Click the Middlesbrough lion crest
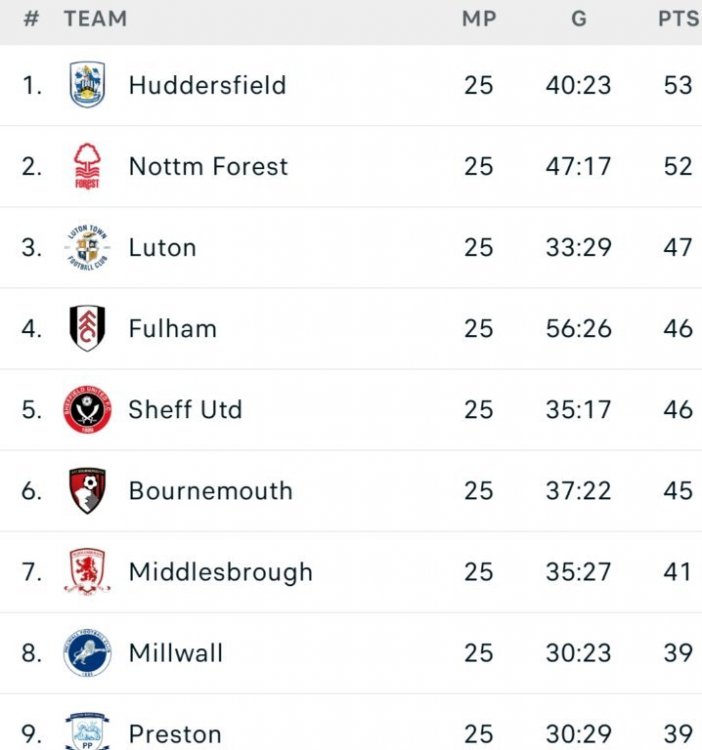Viewport: 702px width, 750px height. tap(87, 572)
